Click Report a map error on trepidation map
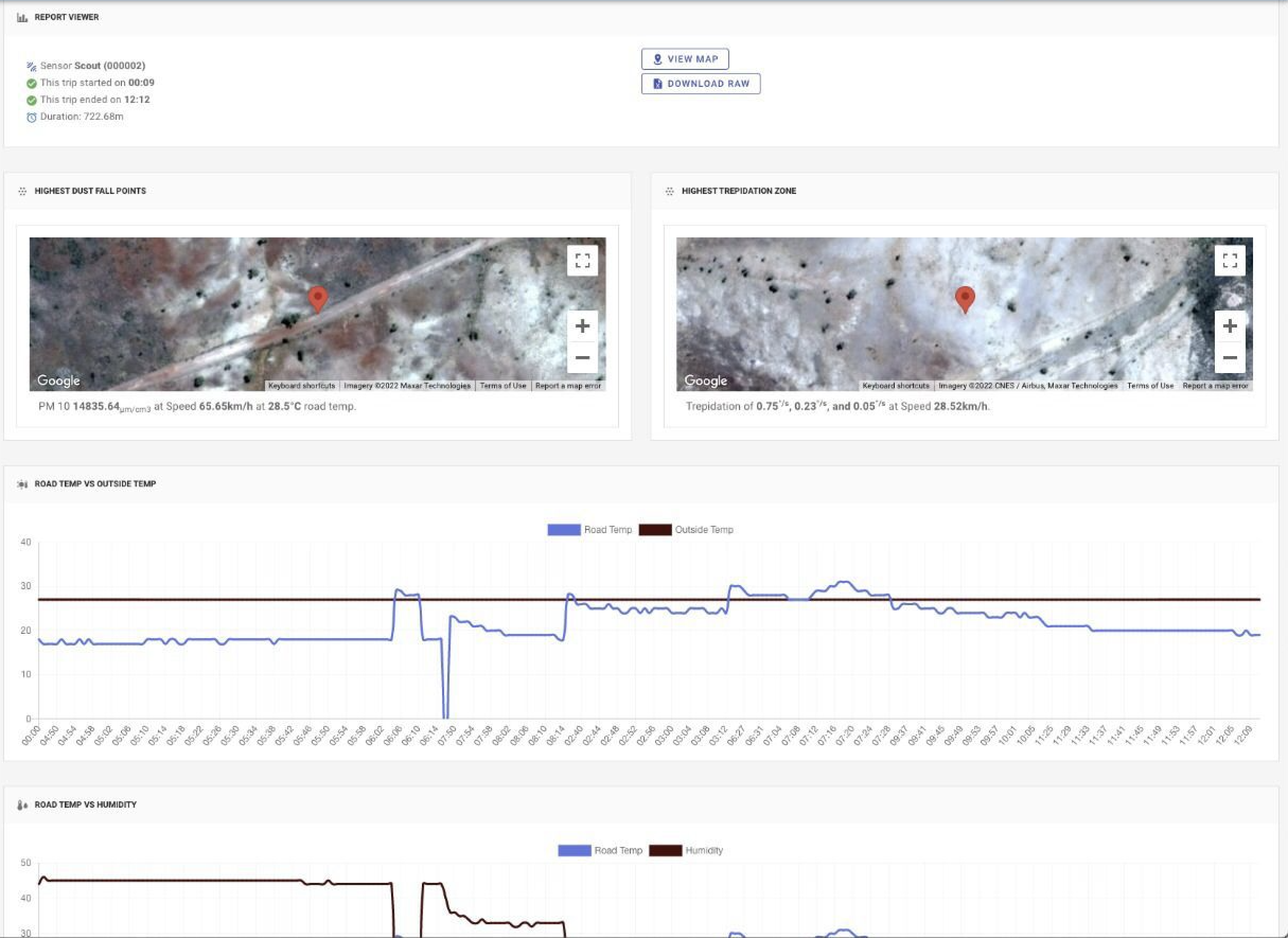This screenshot has width=1288, height=938. pyautogui.click(x=1215, y=386)
